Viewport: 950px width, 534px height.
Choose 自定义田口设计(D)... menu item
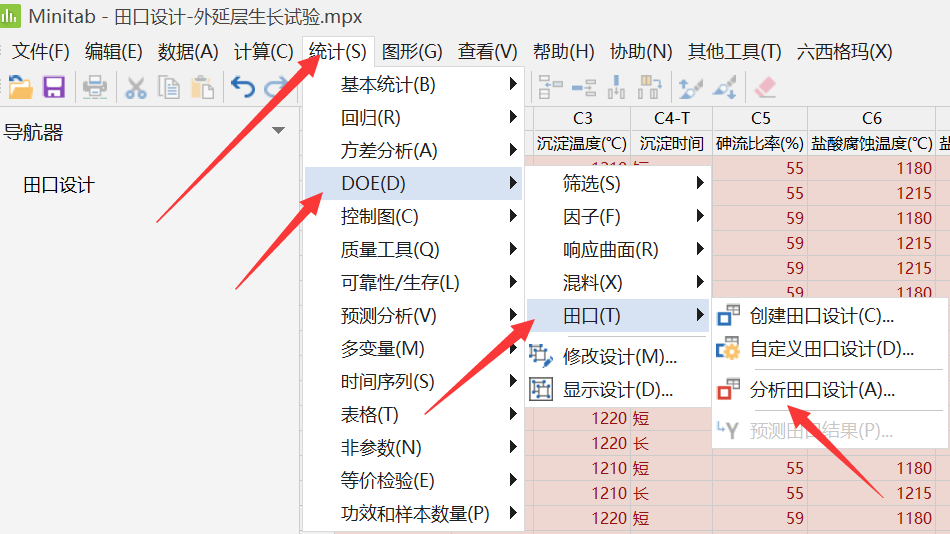click(x=829, y=349)
